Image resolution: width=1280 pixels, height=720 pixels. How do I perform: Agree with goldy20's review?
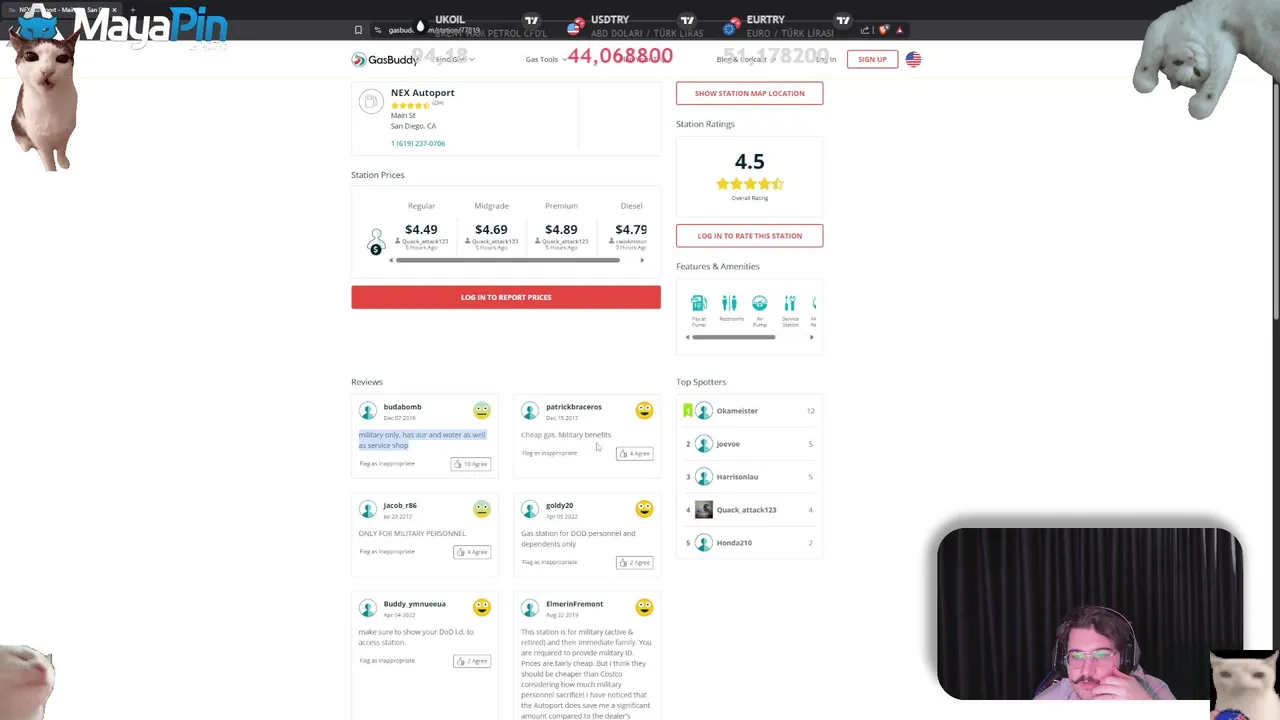tap(634, 562)
